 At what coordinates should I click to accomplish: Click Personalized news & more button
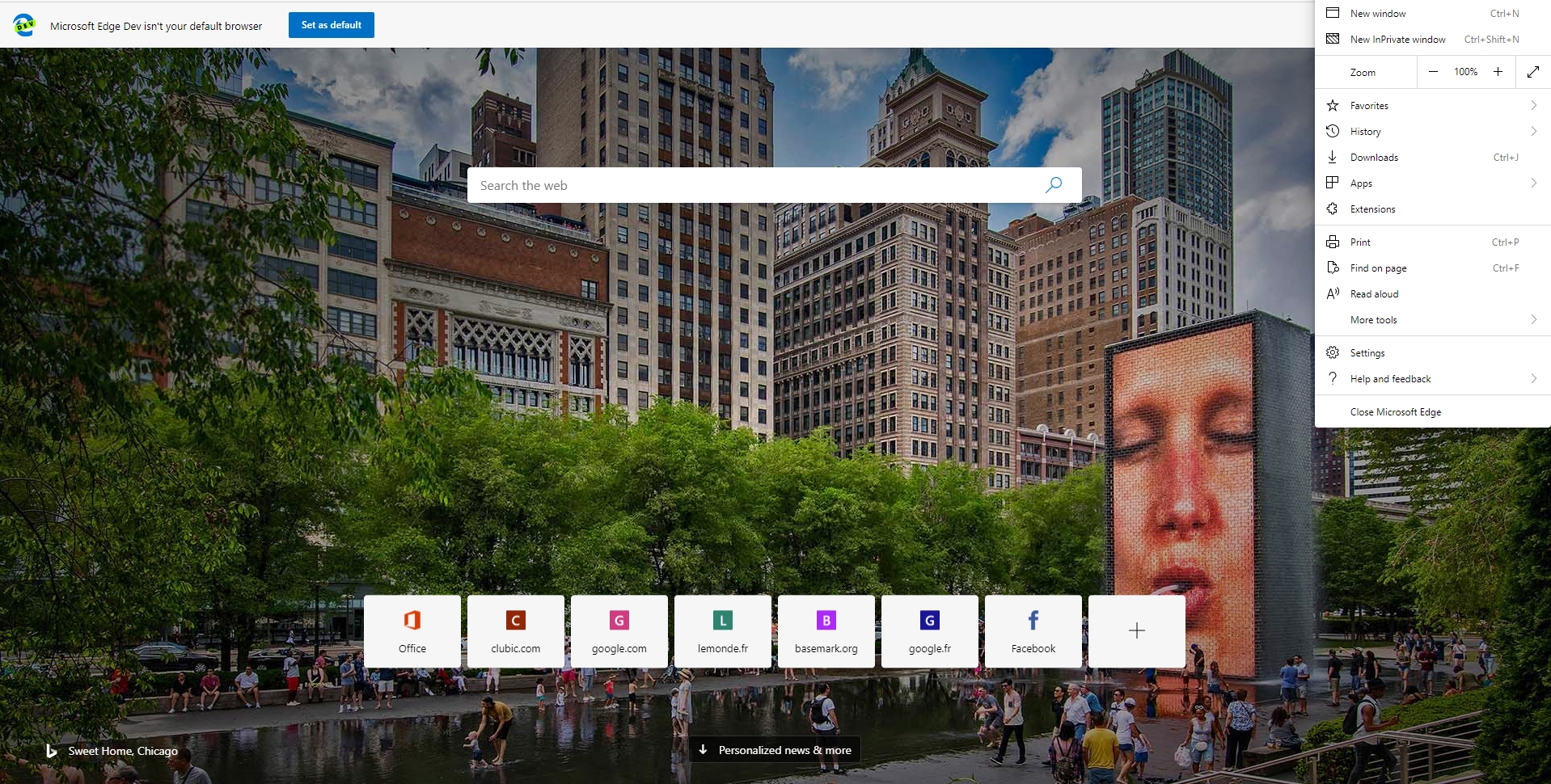pyautogui.click(x=775, y=750)
